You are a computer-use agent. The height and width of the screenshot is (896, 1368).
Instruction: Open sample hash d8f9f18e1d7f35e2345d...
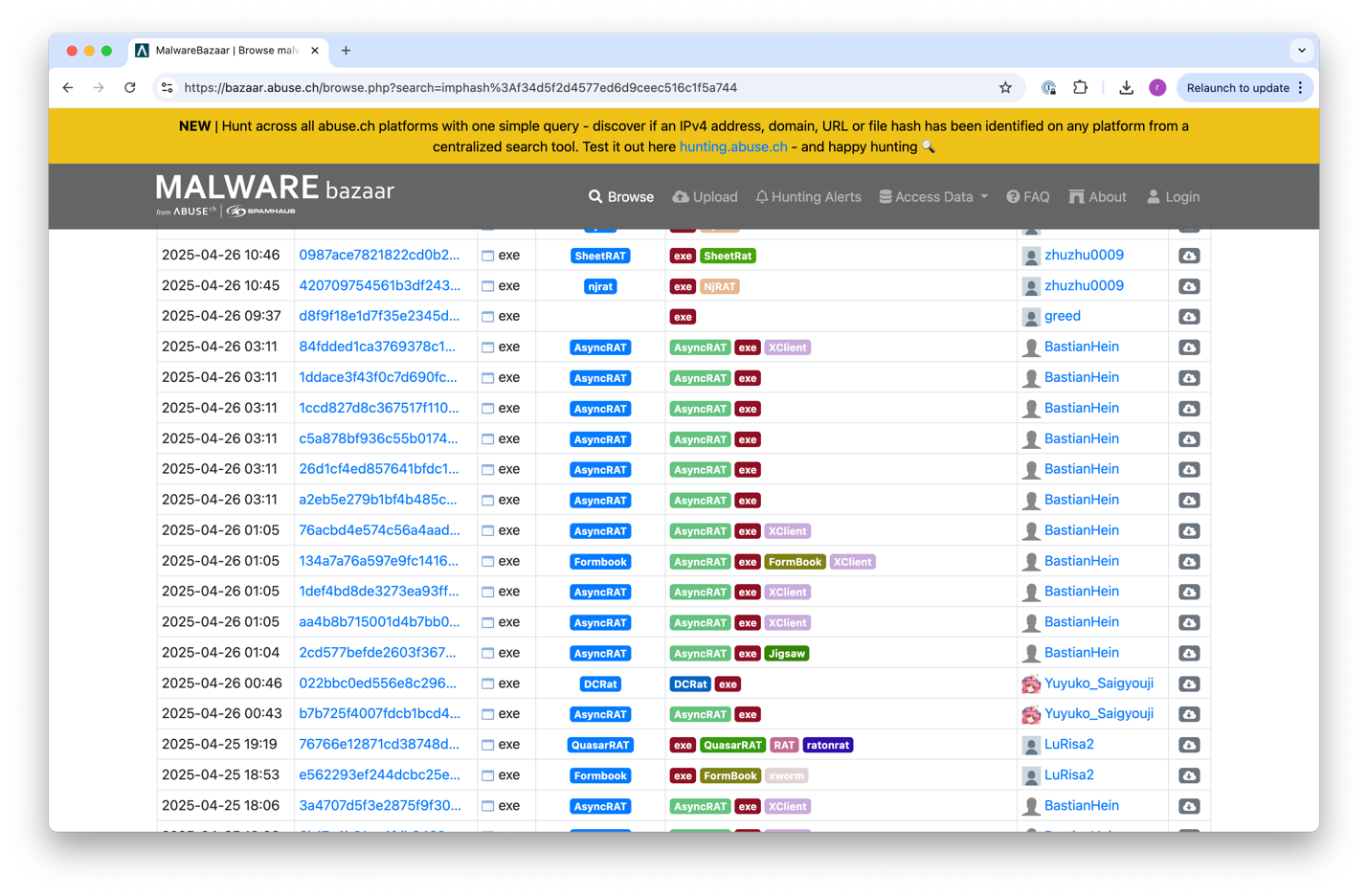pyautogui.click(x=379, y=317)
